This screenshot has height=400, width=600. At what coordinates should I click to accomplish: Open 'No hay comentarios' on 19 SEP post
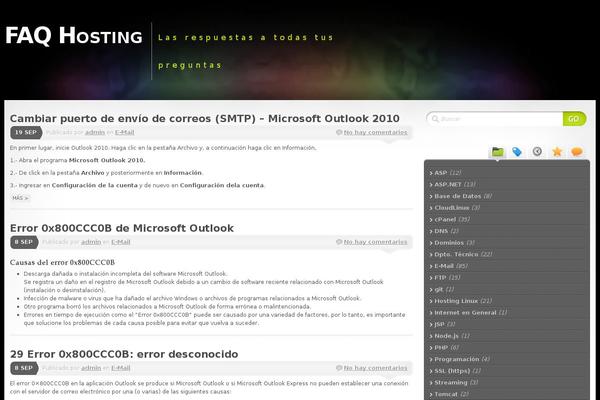[x=375, y=132]
